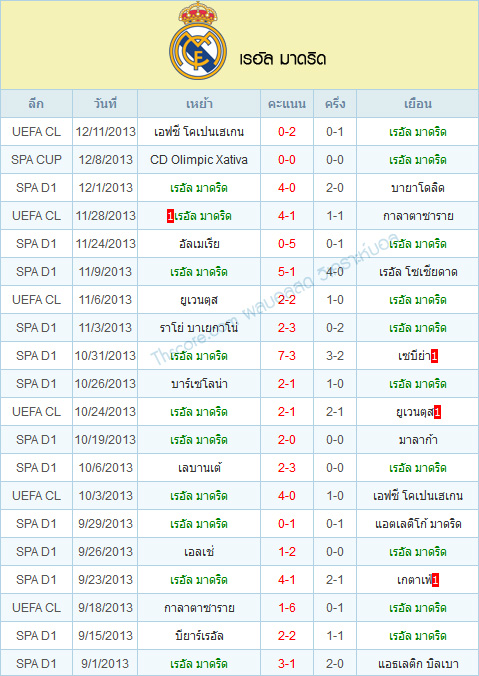Open the 5-1 score on 11/9/2013
This screenshot has width=479, height=676.
(287, 272)
